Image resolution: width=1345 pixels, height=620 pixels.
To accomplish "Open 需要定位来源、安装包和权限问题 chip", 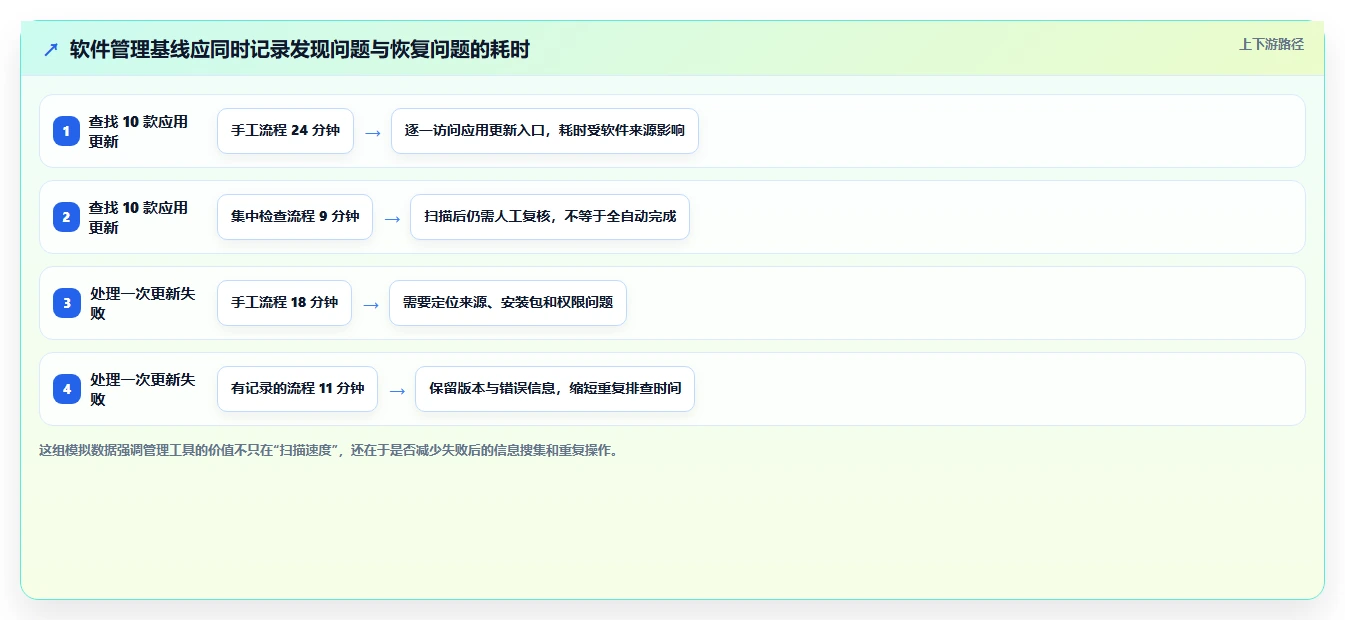I will (x=508, y=303).
